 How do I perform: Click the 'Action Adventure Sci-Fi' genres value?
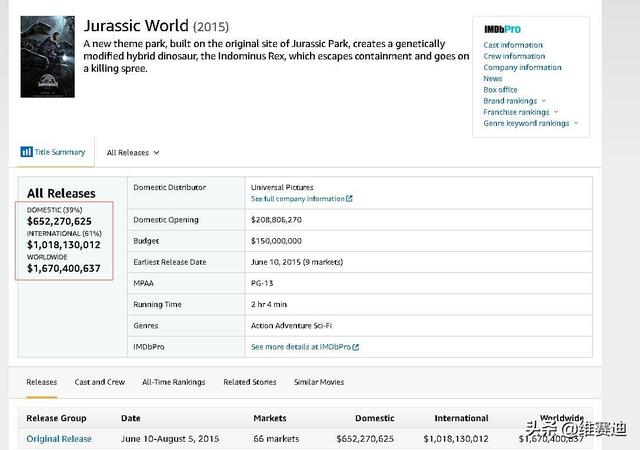291,325
